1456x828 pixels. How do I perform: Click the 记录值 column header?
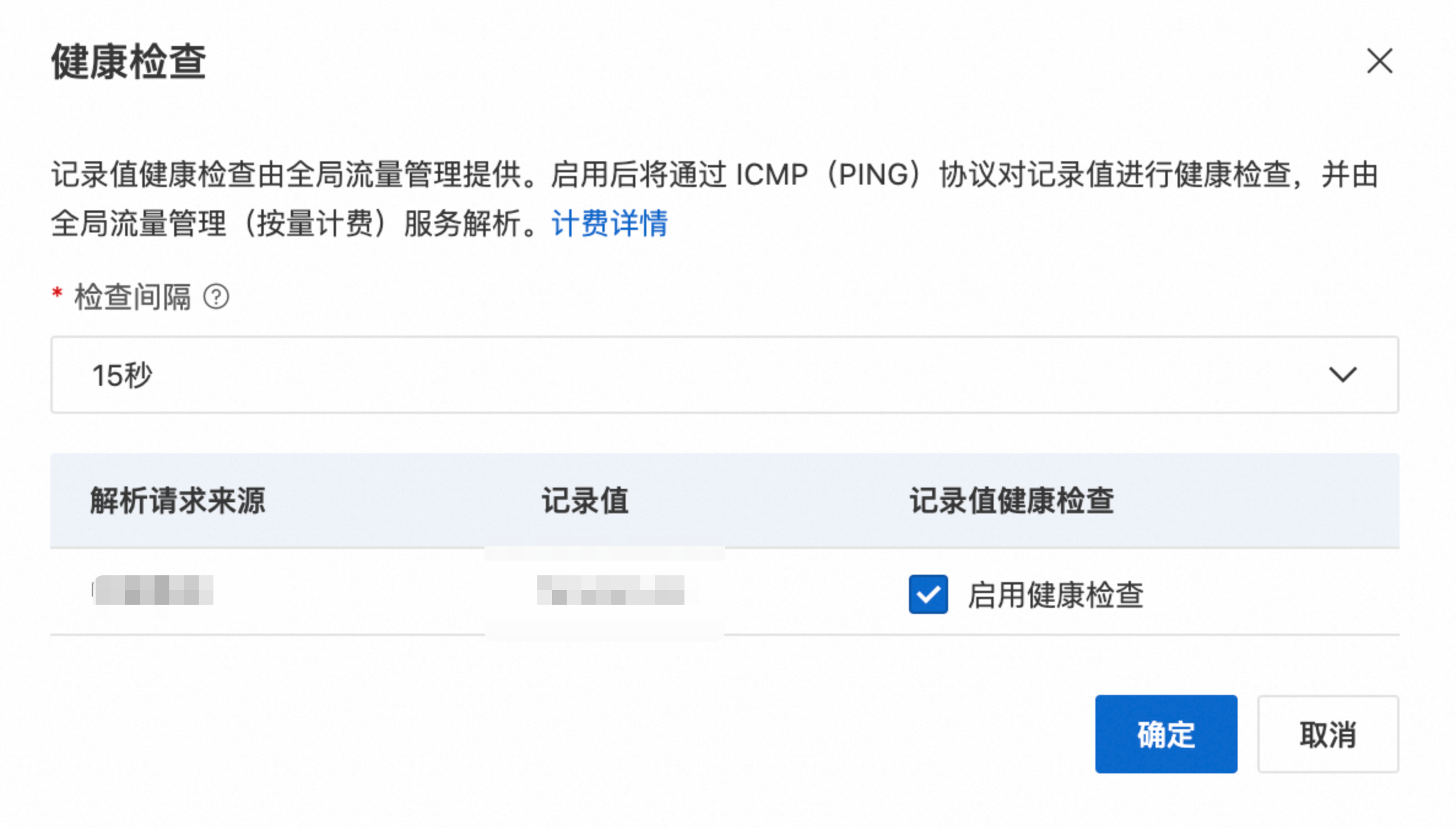(x=584, y=500)
